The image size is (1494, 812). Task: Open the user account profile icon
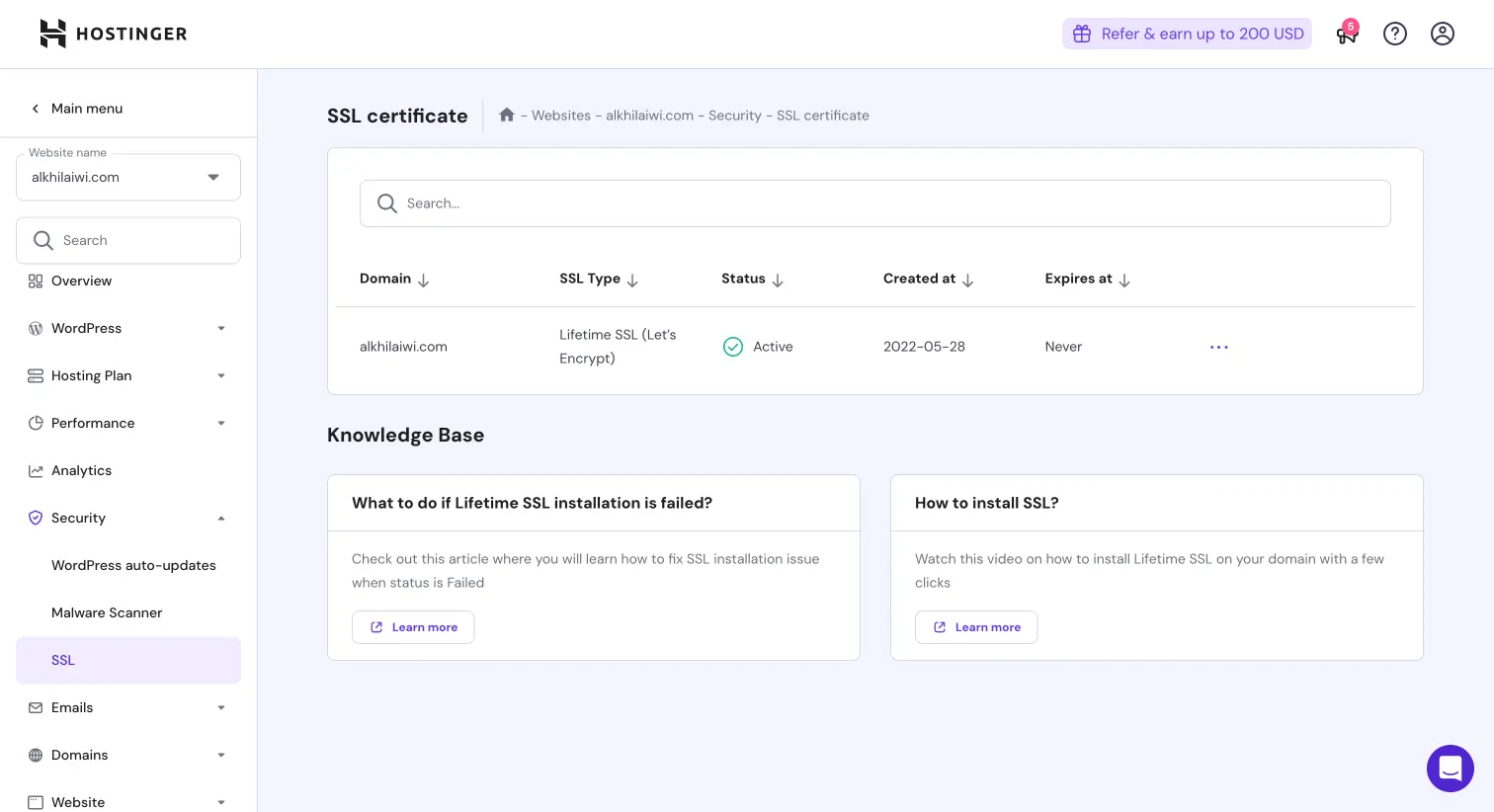pyautogui.click(x=1443, y=34)
